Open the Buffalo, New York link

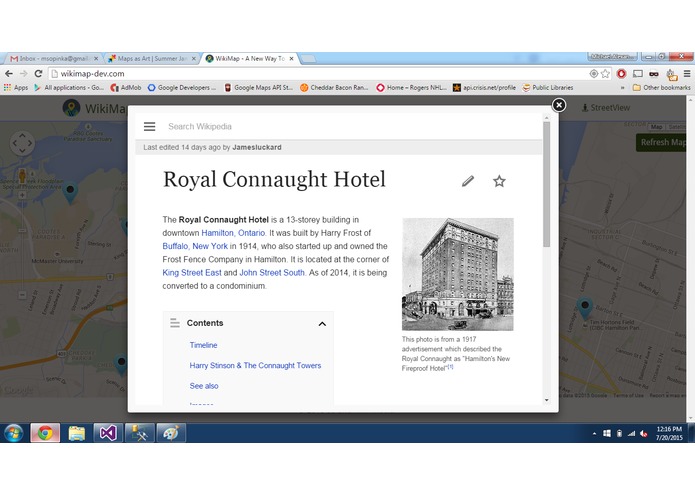point(195,246)
